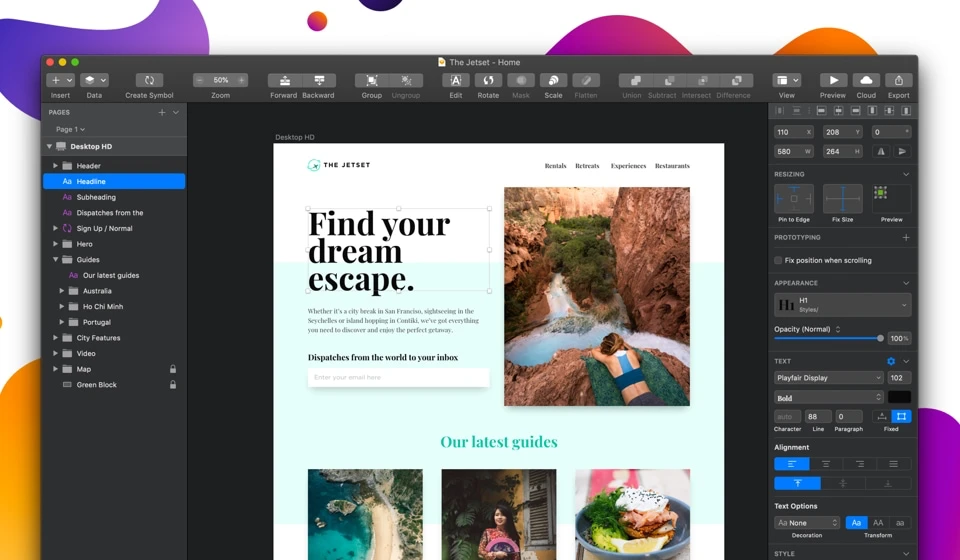Open text settings gear in Text section
This screenshot has height=560, width=960.
891,361
